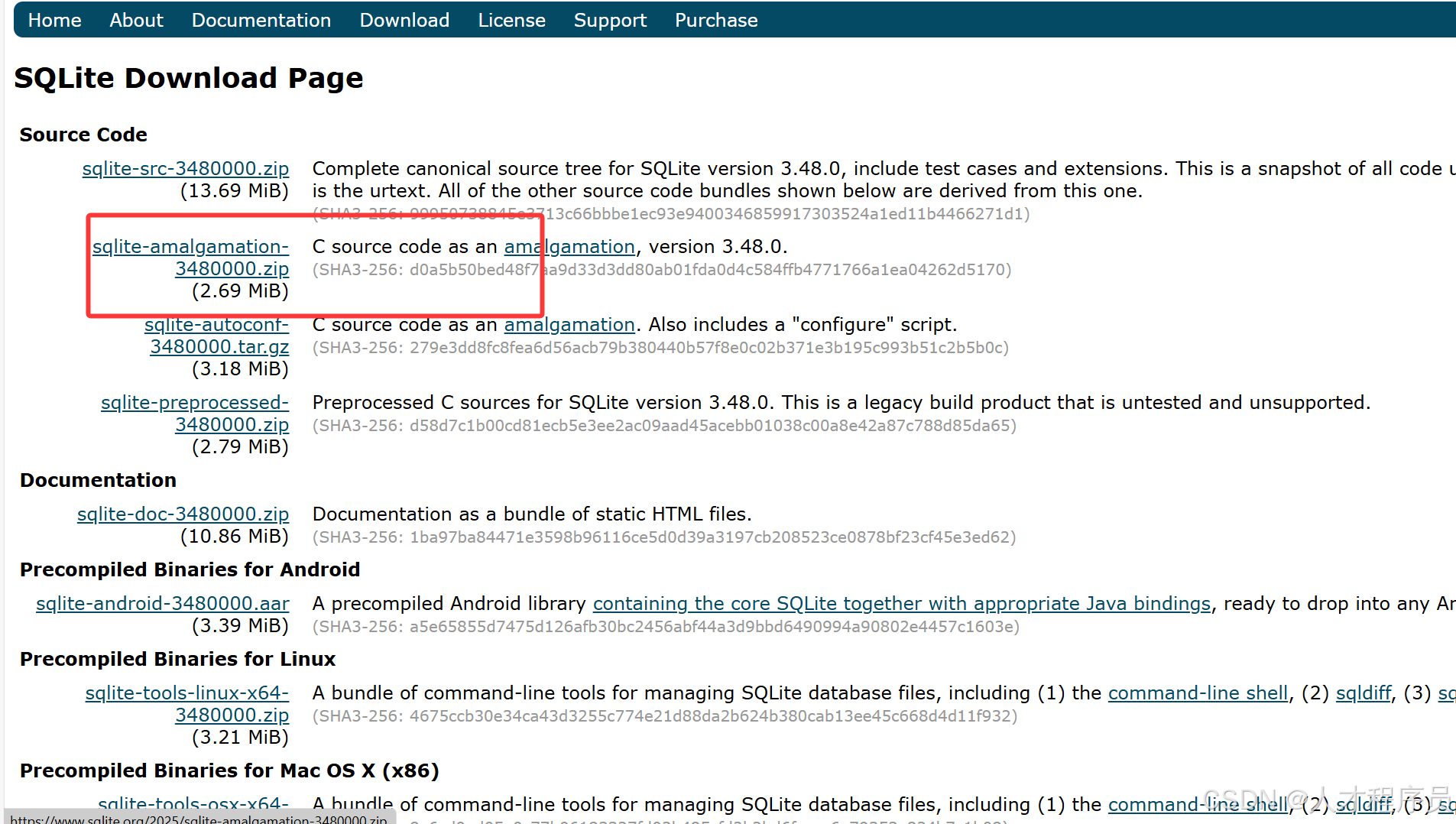Image resolution: width=1456 pixels, height=824 pixels.
Task: Download sqlite-android-3480000.aar library
Action: tap(163, 604)
